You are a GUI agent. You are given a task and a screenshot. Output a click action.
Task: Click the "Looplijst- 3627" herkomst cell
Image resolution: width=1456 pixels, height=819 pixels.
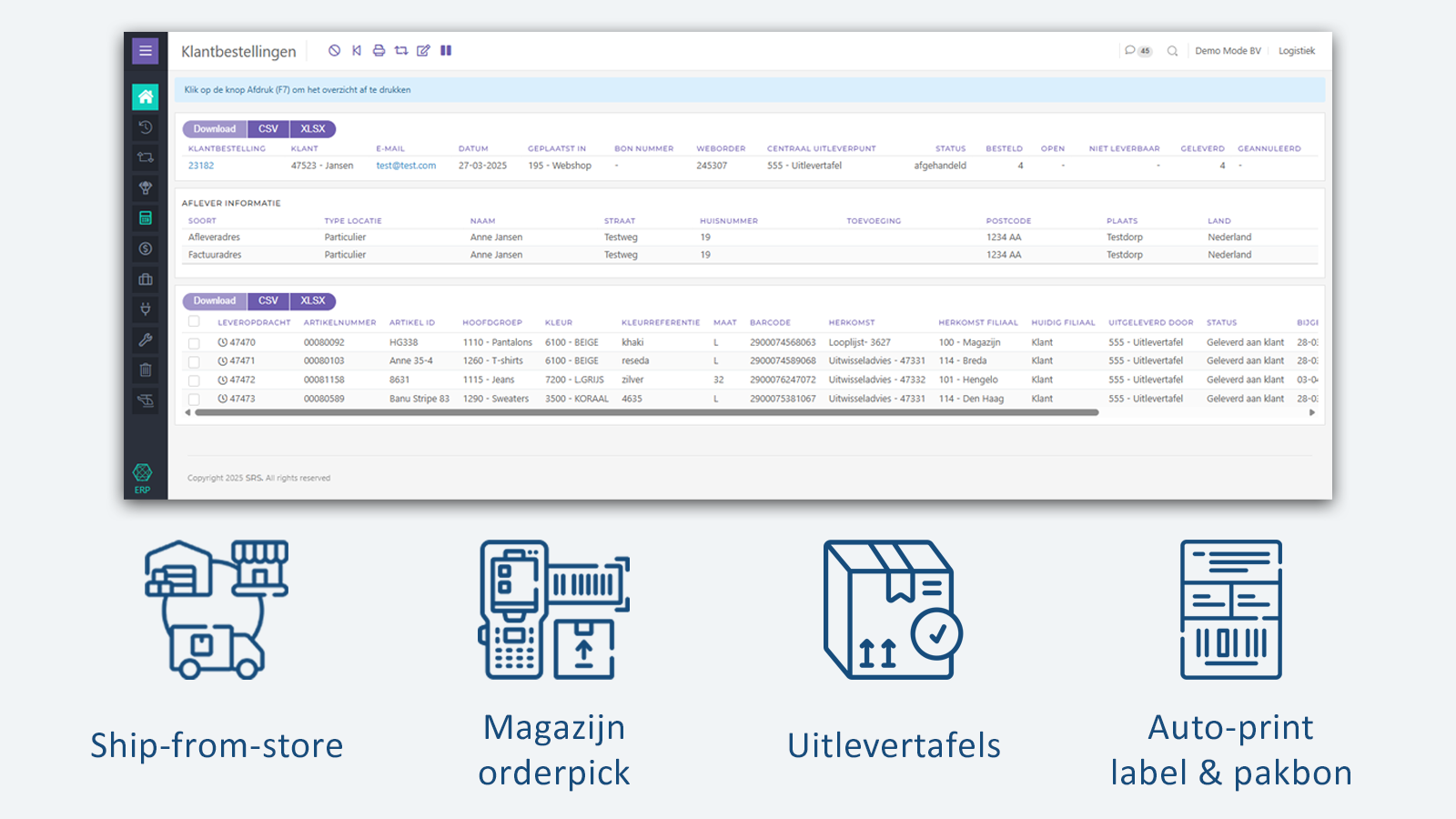coord(860,343)
